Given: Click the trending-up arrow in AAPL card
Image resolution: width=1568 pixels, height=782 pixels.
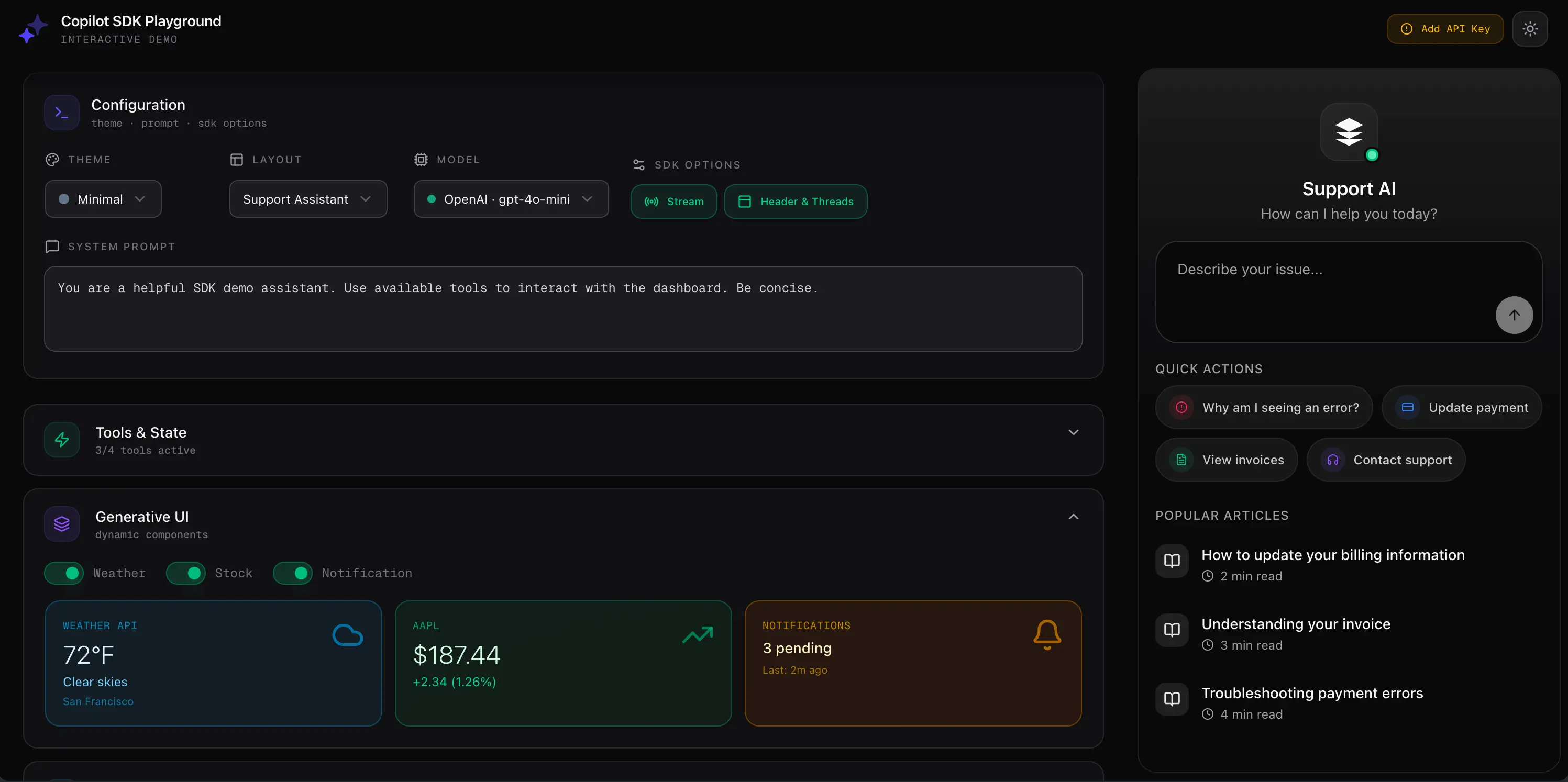Looking at the screenshot, I should [698, 635].
